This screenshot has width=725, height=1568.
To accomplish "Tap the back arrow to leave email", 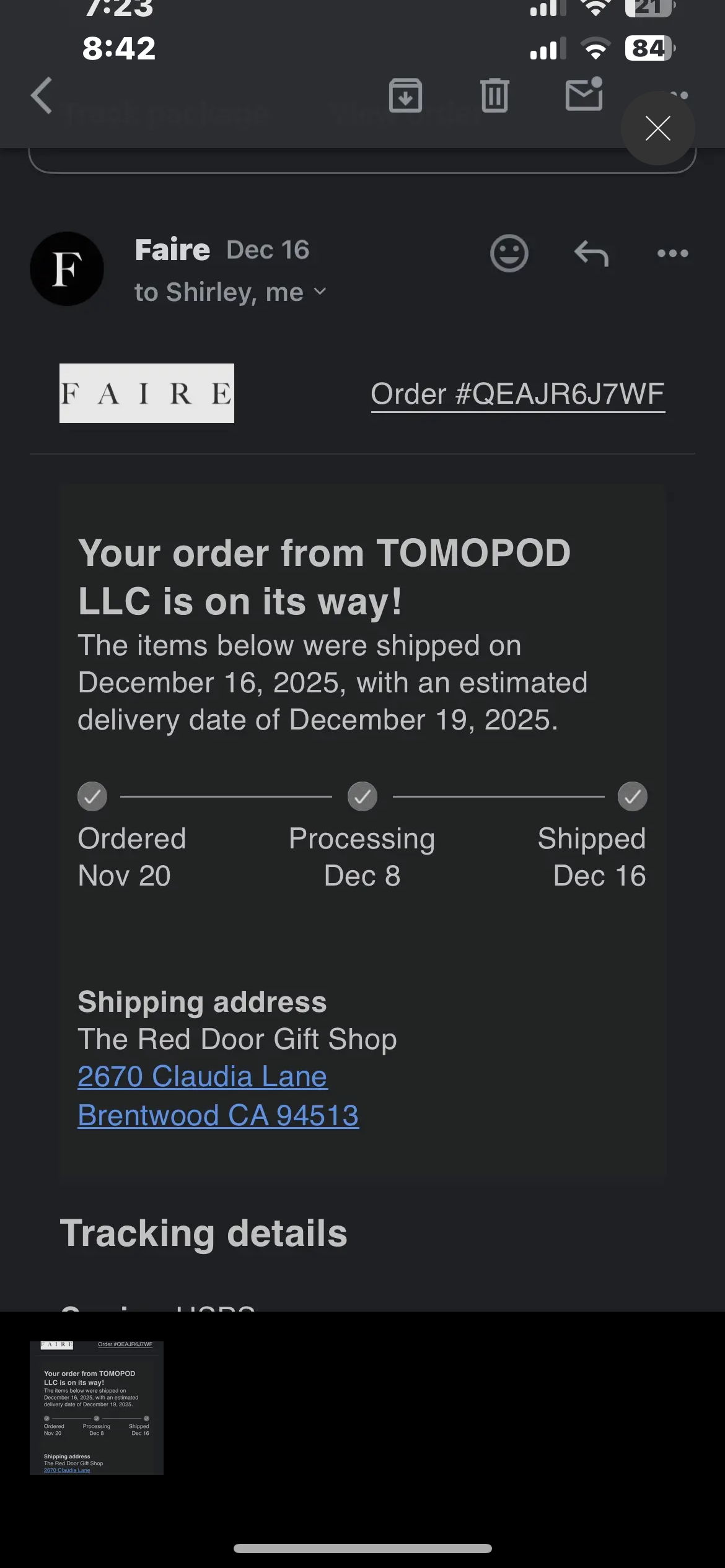I will (42, 96).
